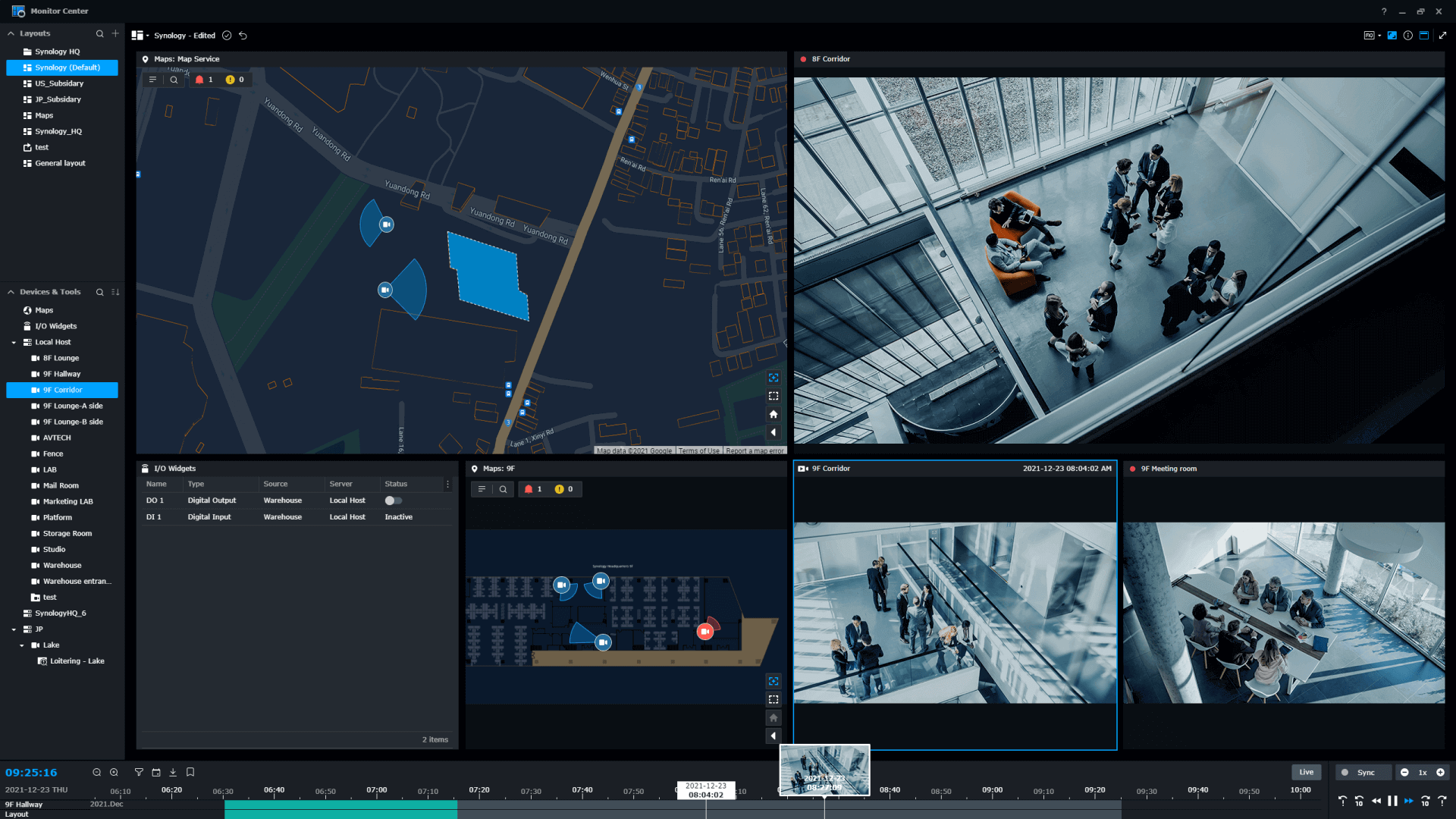Viewport: 1456px width, 819px height.
Task: Switch playback to Live mode
Action: (1307, 772)
